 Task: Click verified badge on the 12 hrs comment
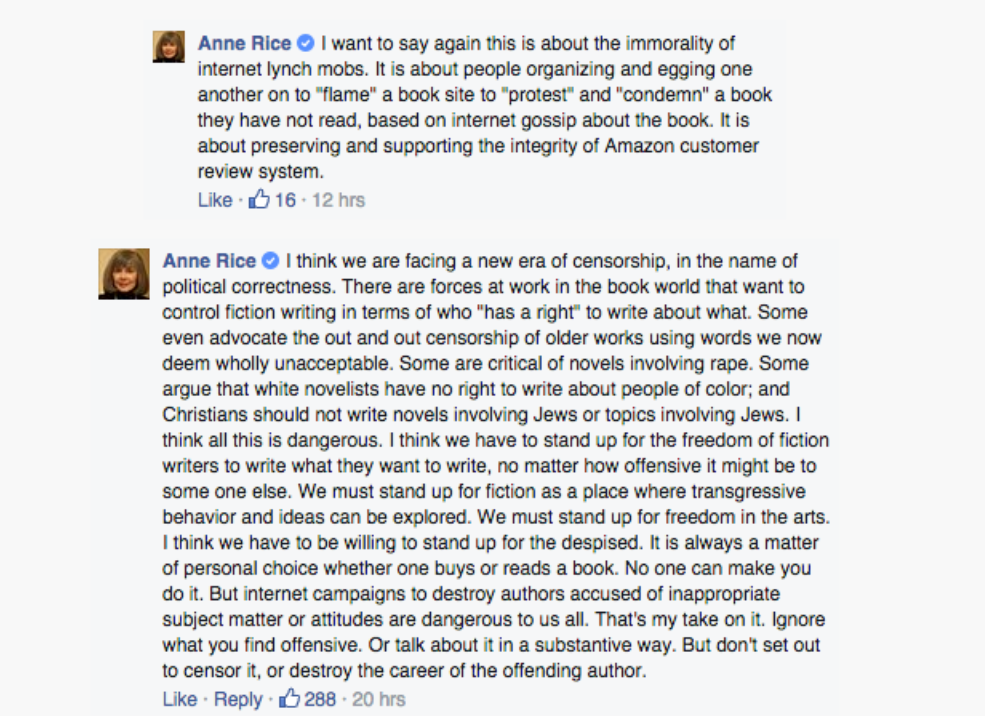point(306,43)
